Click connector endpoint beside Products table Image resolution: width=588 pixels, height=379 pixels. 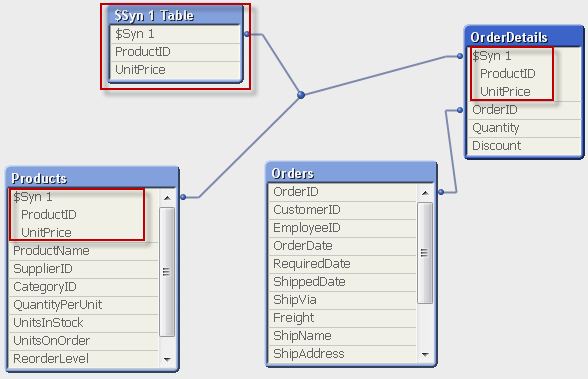(183, 197)
